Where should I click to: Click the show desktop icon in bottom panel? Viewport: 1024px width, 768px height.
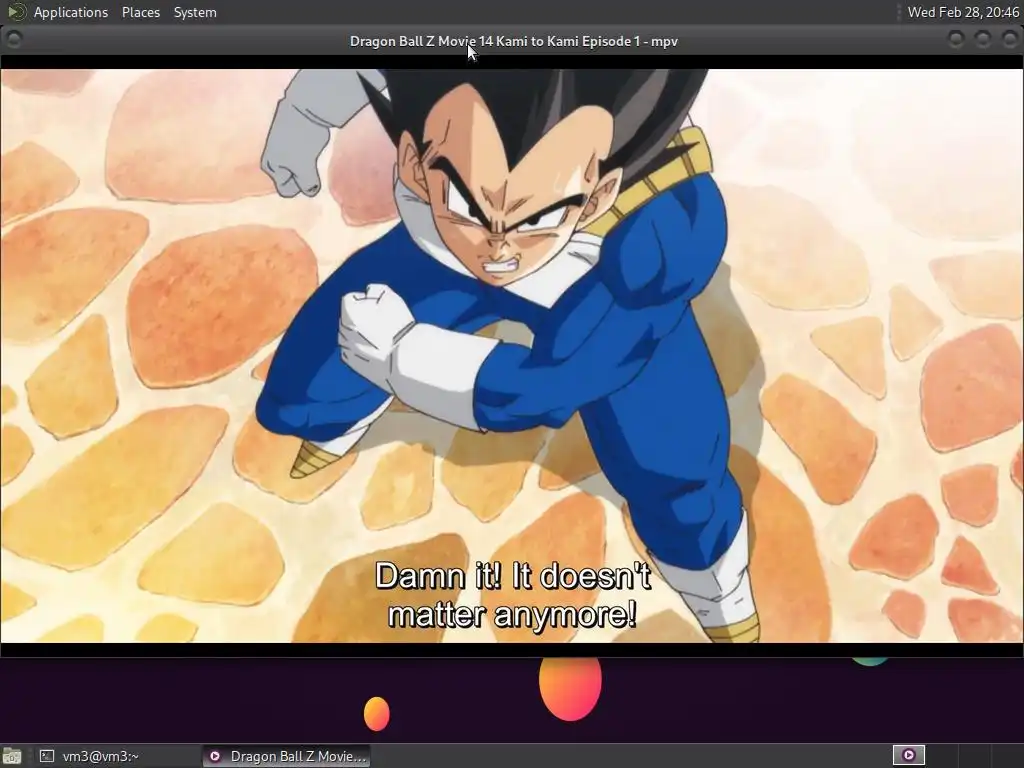click(12, 756)
